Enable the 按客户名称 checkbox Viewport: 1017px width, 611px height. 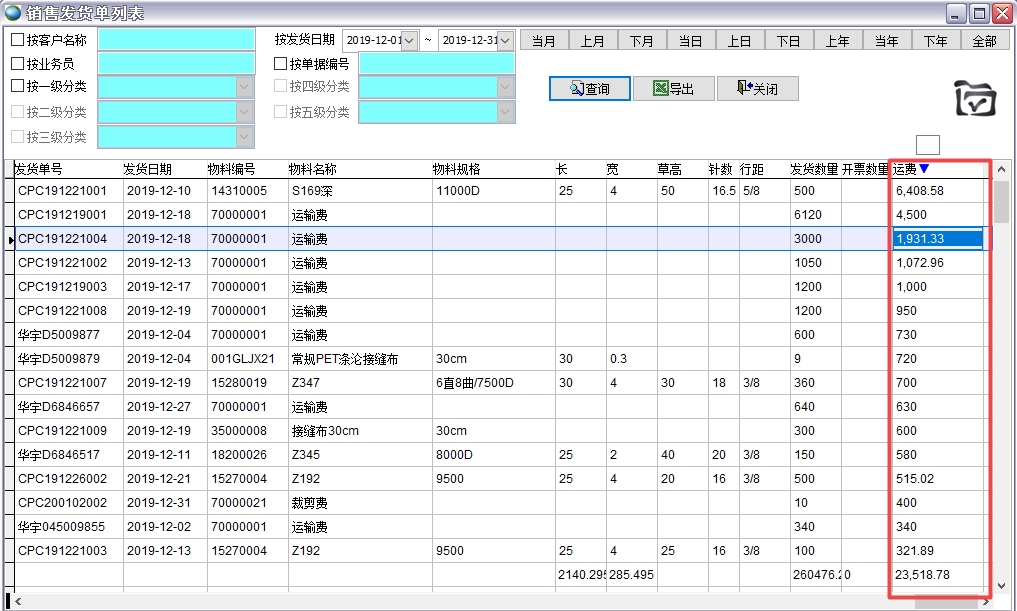tap(18, 41)
